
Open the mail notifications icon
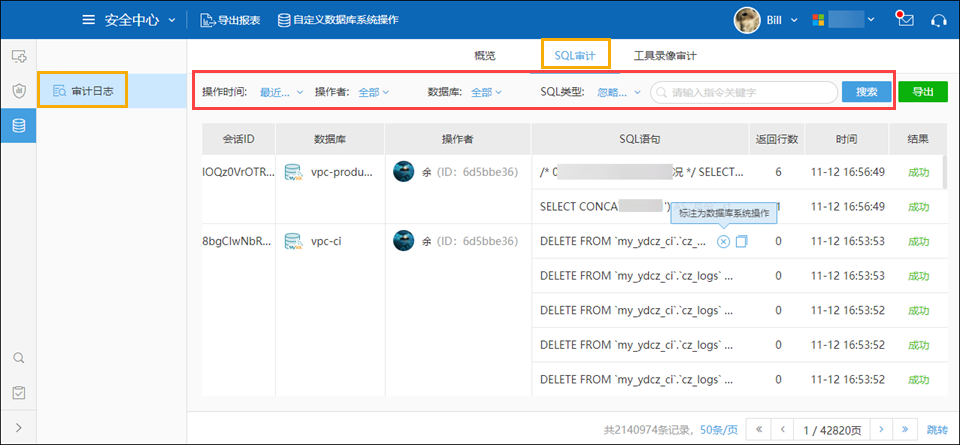coord(906,19)
